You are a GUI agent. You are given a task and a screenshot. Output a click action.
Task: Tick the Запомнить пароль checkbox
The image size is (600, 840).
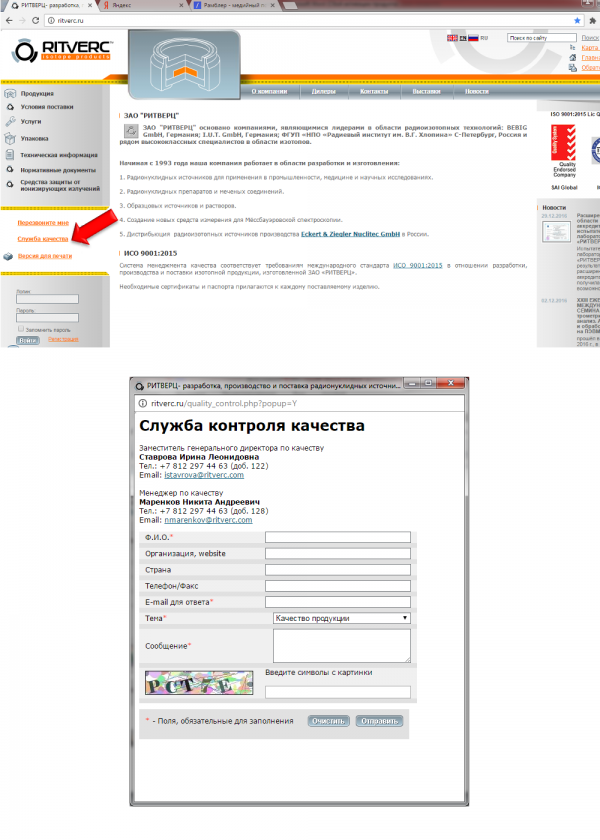coord(21,329)
